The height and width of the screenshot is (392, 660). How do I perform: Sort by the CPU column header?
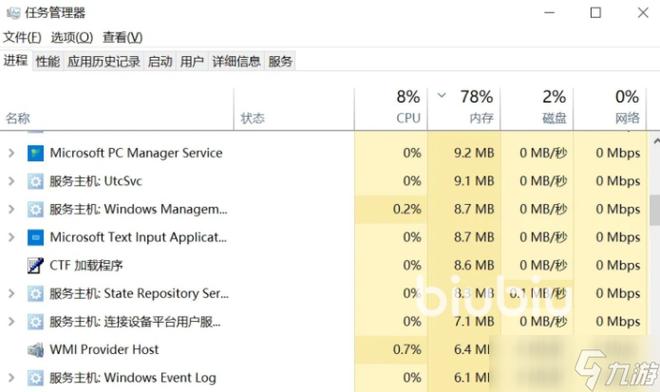(x=391, y=109)
